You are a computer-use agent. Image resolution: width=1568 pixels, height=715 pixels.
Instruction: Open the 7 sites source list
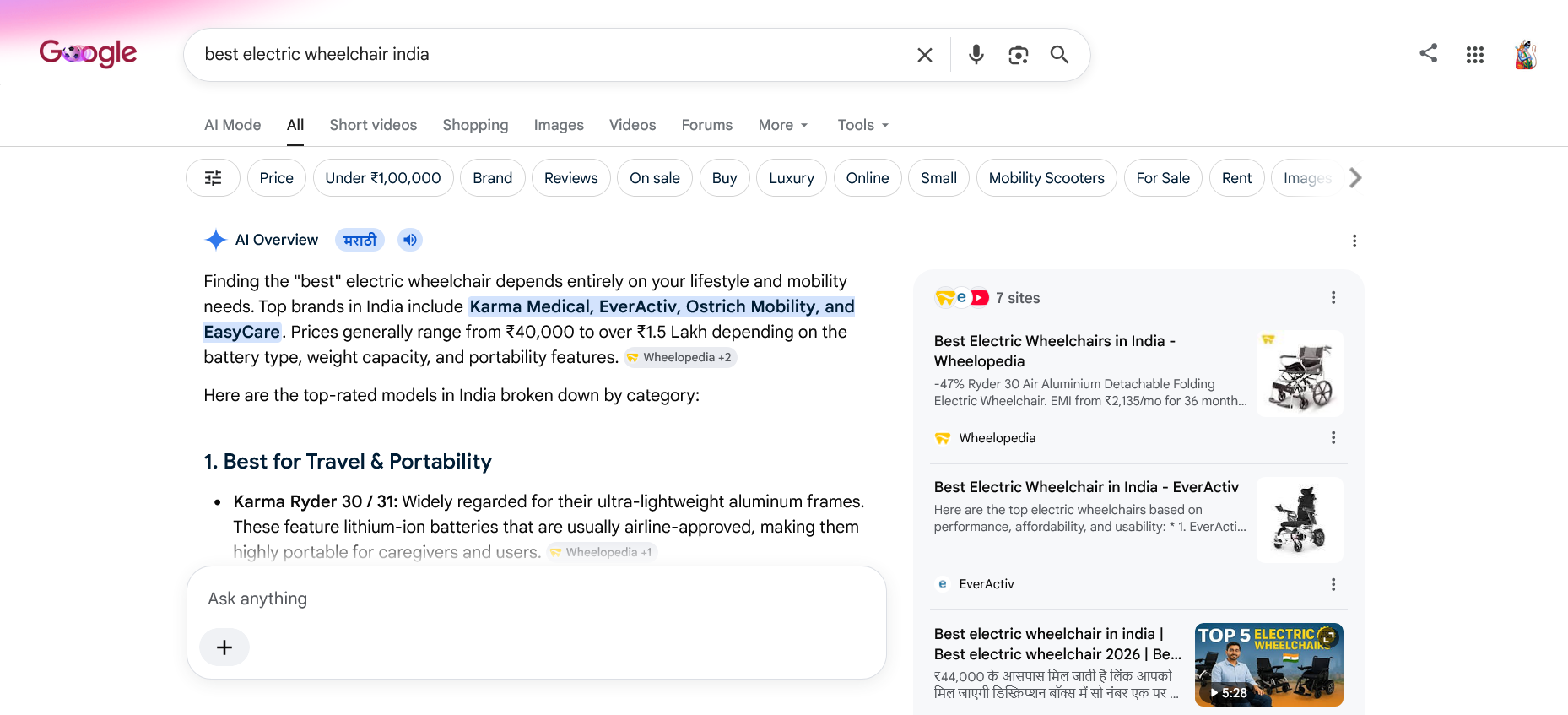pyautogui.click(x=987, y=298)
